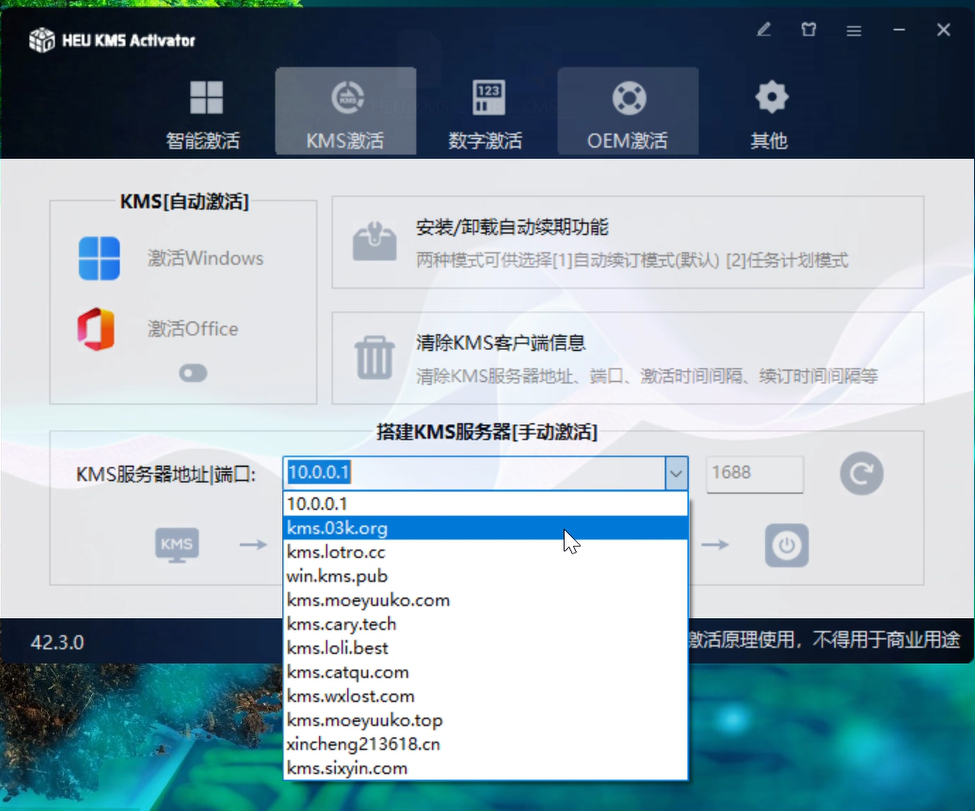Click the HEU KMS Activator logo icon
975x811 pixels.
(42, 40)
